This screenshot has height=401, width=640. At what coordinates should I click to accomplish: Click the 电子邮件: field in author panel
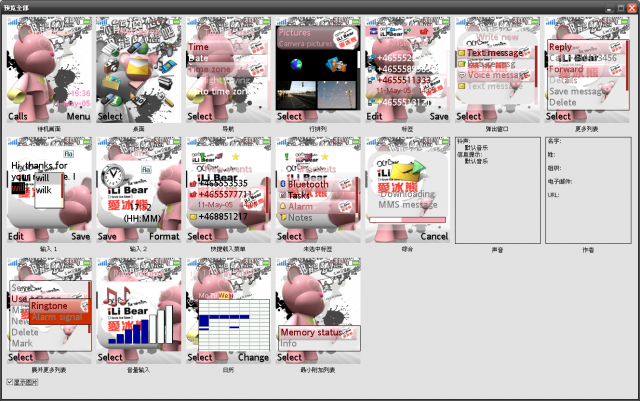tap(560, 181)
